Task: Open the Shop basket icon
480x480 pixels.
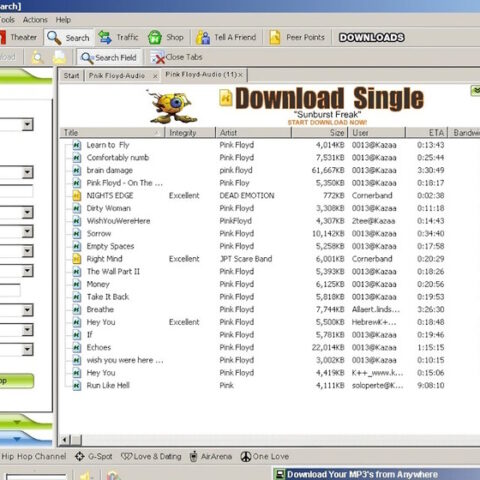Action: click(155, 37)
